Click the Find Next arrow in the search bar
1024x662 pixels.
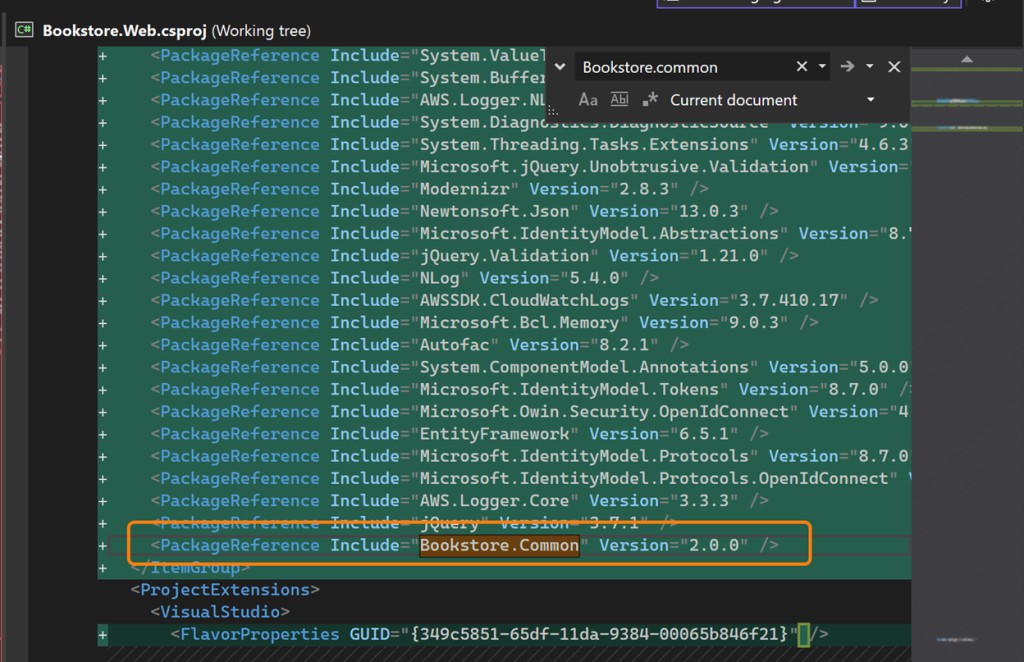click(846, 67)
